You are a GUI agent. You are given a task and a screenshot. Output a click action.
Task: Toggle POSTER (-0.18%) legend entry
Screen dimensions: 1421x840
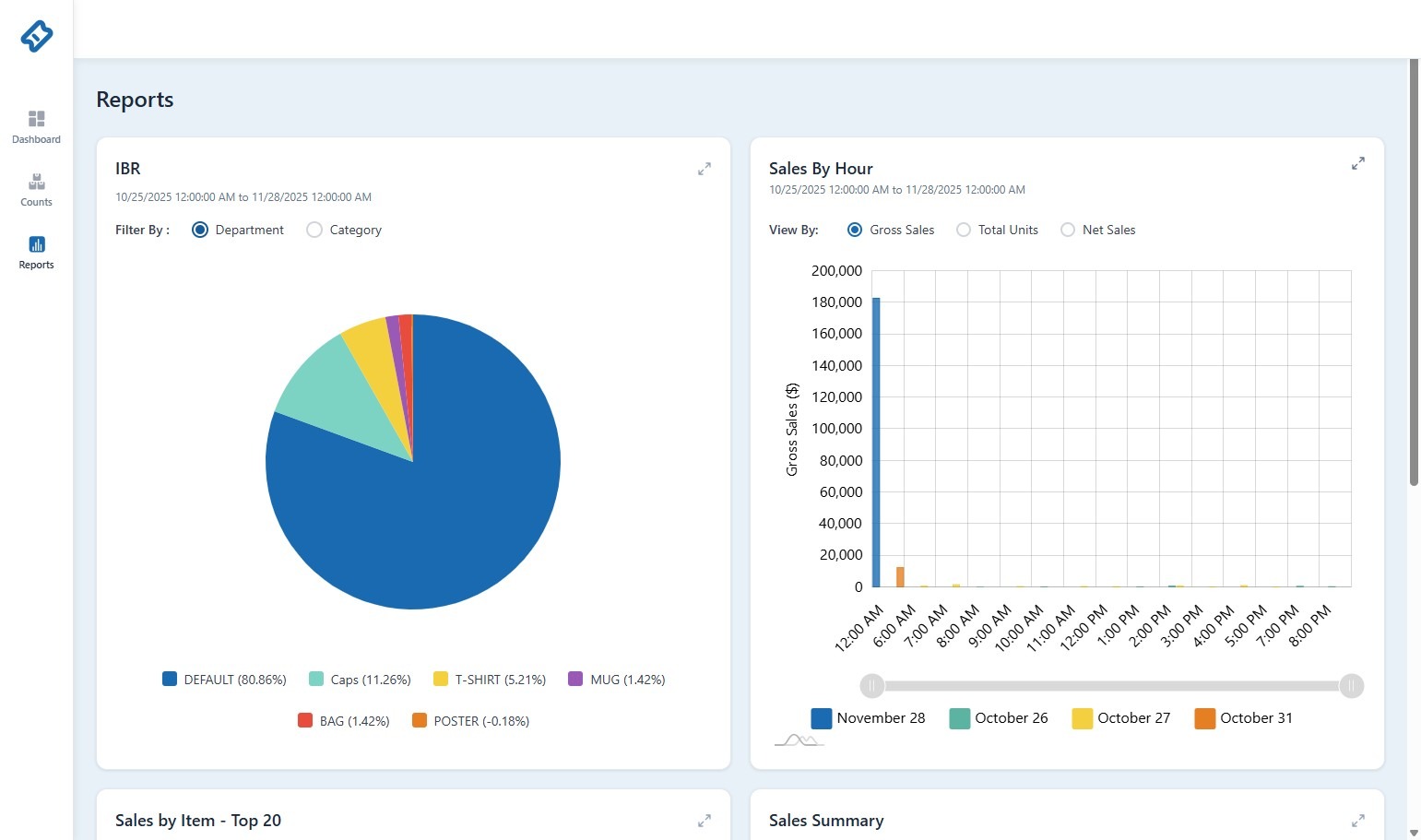(x=471, y=721)
